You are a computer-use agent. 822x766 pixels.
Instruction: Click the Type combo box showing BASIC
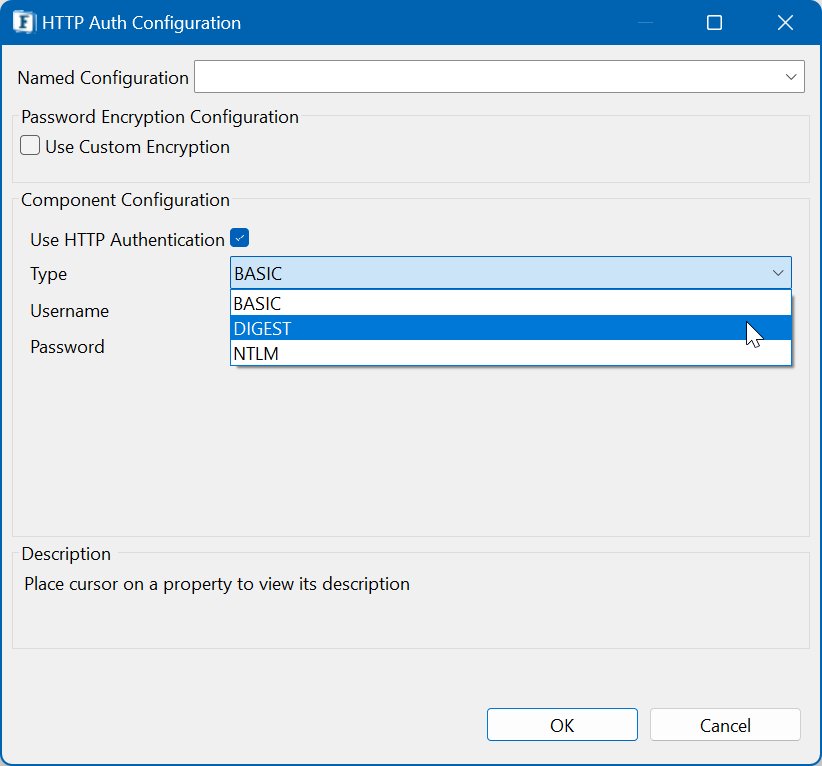(500, 273)
